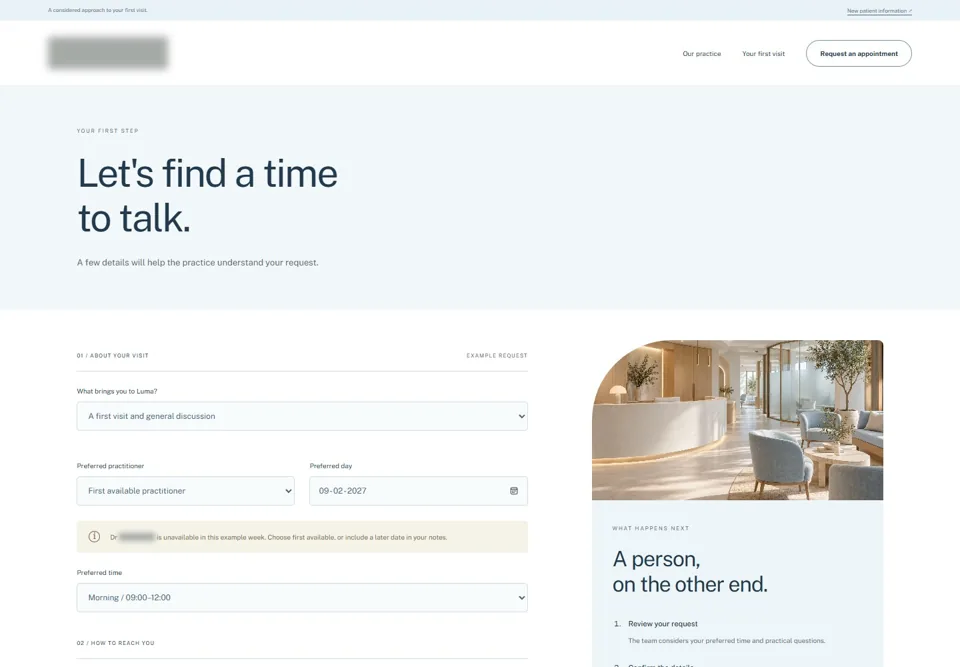Screen dimensions: 960x667
Task: Click the '02 / HOW TO REACH YOU' section label
Action: tap(116, 643)
